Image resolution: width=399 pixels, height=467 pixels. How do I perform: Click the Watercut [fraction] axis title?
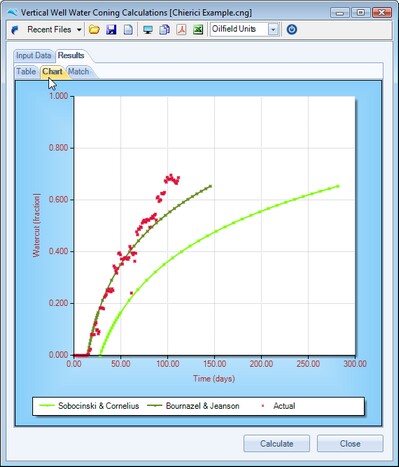(x=36, y=225)
